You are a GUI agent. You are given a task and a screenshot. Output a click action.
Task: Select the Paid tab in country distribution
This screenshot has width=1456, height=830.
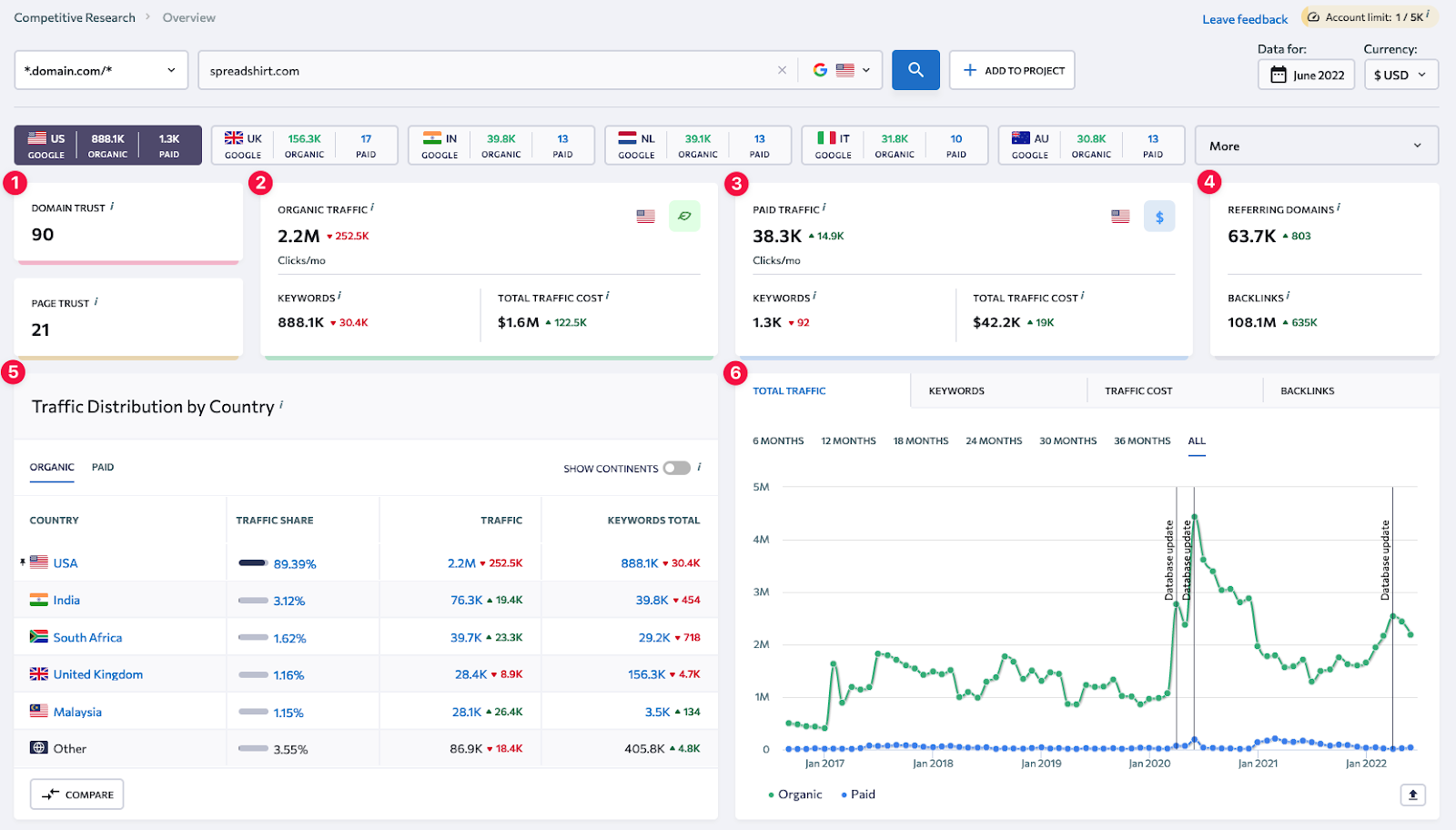[103, 468]
